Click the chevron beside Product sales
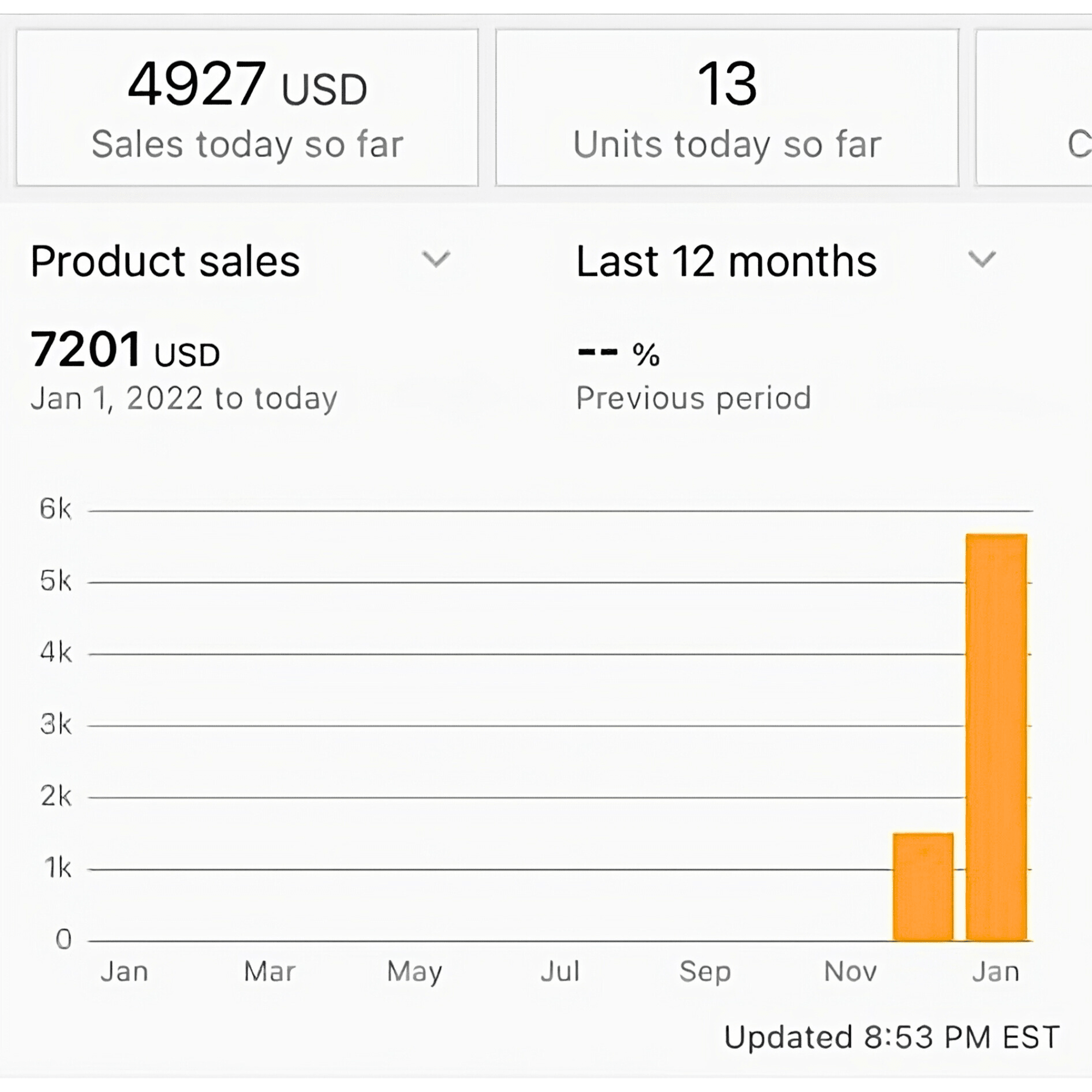Viewport: 1092px width, 1092px height. (x=436, y=259)
